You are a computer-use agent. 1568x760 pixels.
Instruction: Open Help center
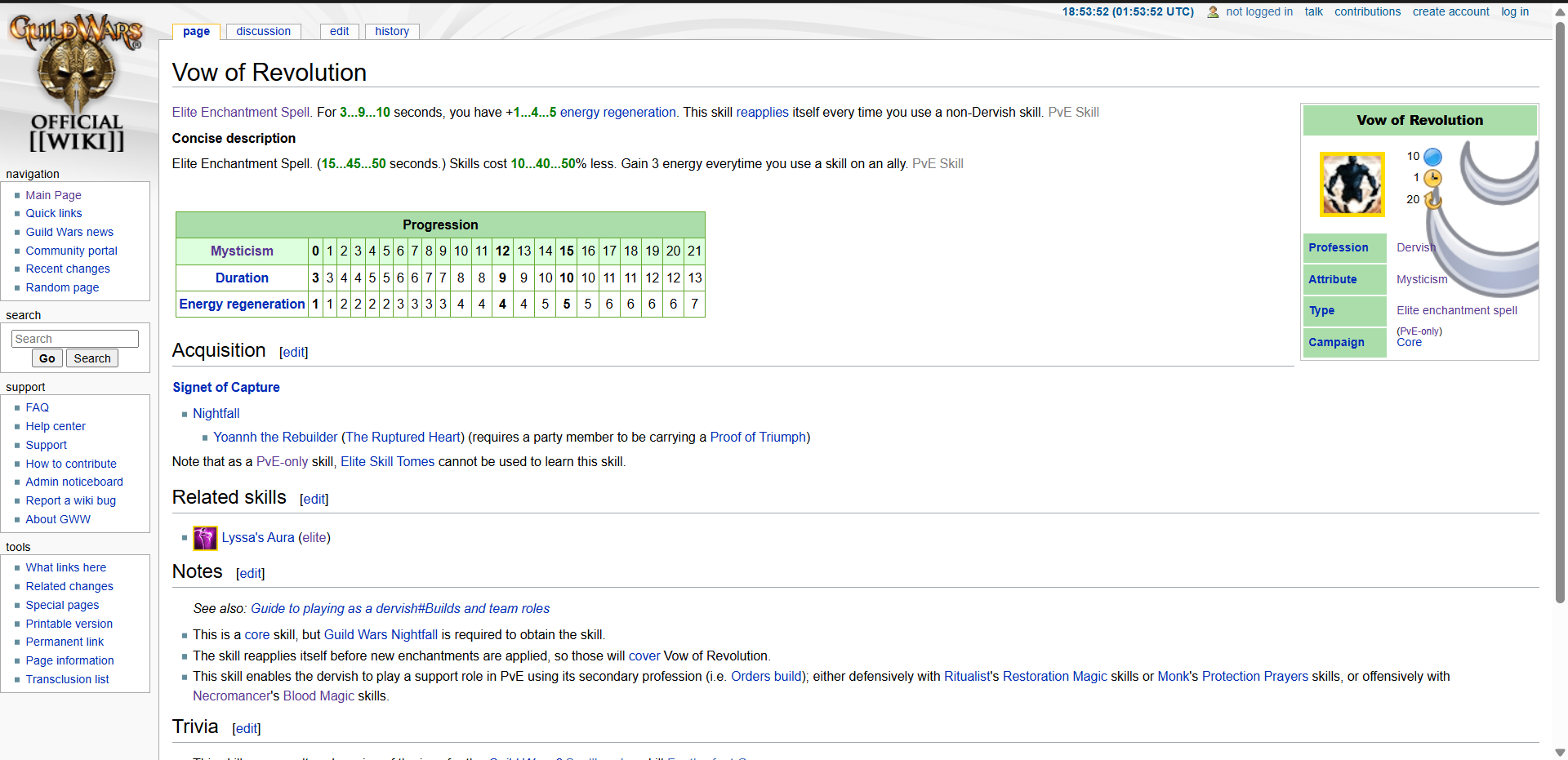[56, 426]
